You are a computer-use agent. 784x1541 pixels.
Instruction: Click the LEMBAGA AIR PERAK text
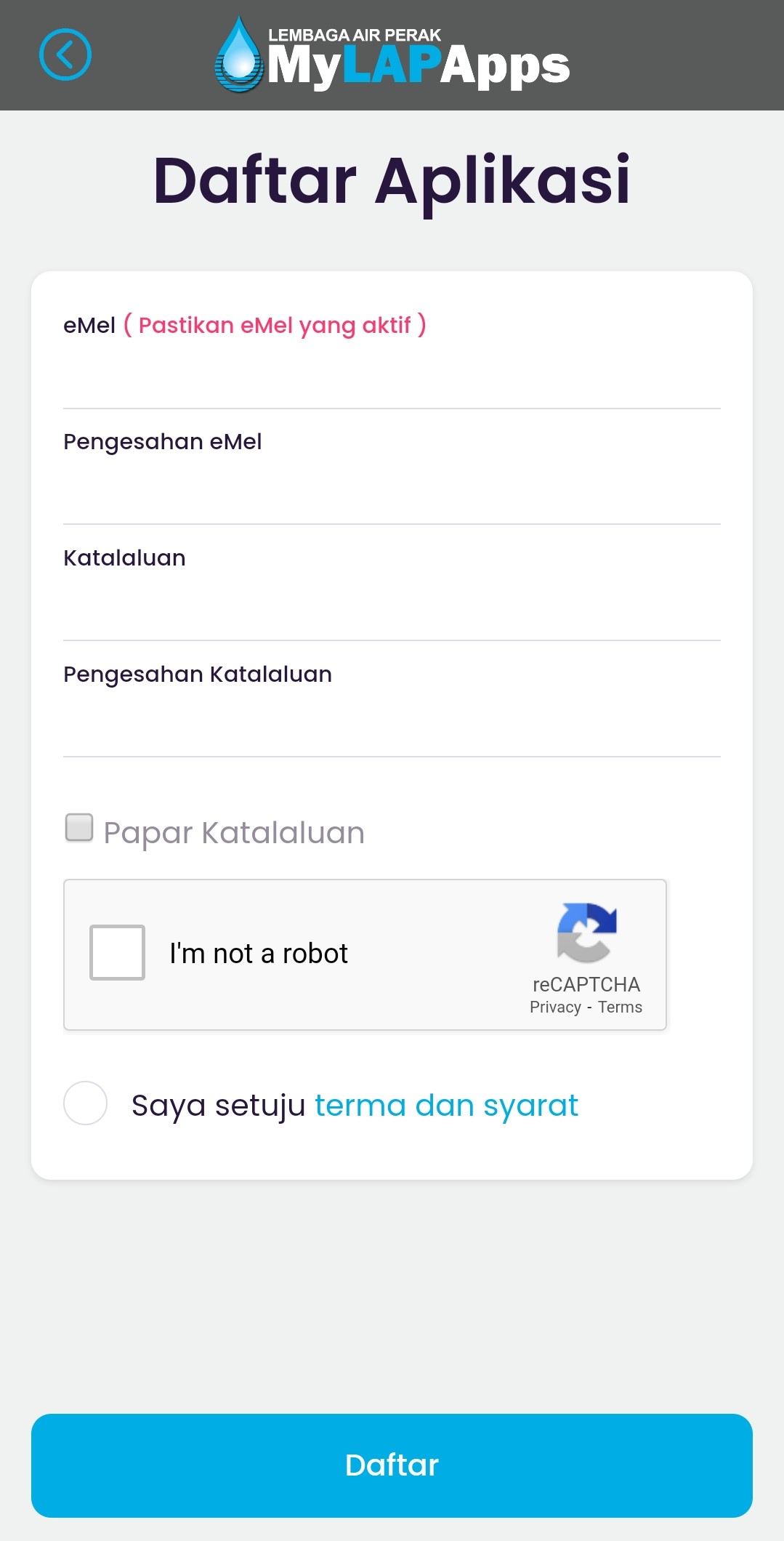pos(355,35)
